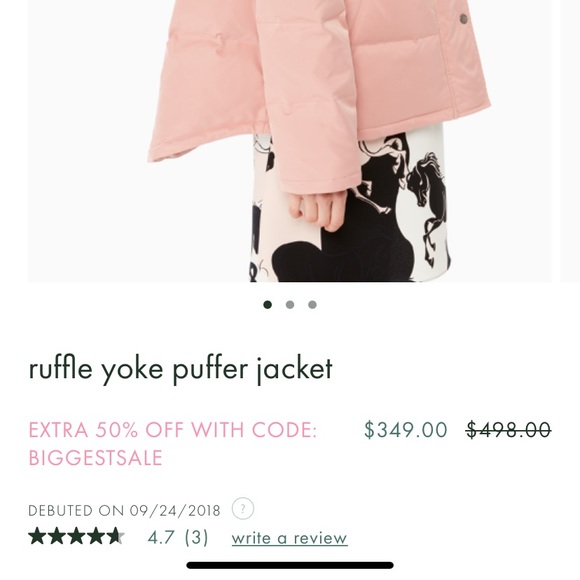Open the question mark help icon beside debut date
The image size is (580, 580).
tap(243, 509)
